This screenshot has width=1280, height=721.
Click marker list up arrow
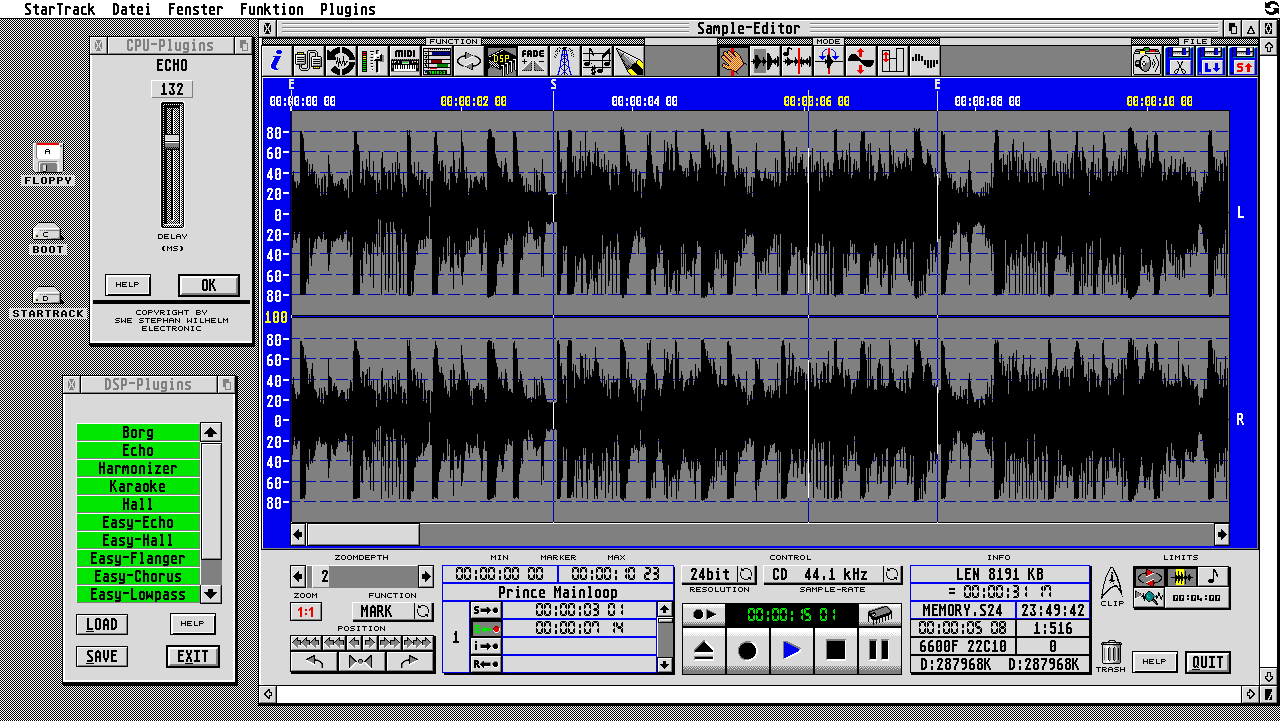(665, 609)
